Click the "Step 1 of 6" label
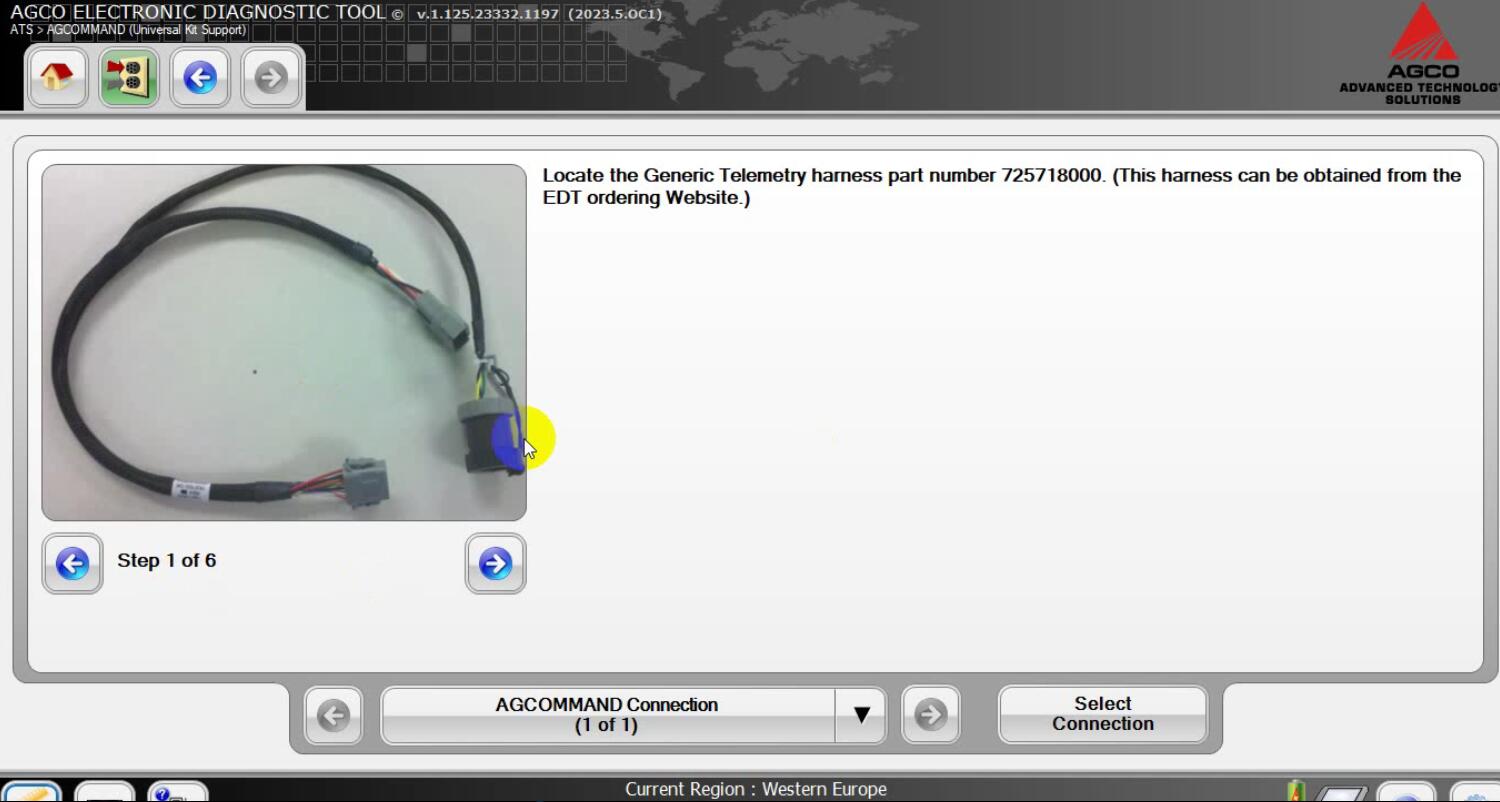Screen dimensions: 1500x802 point(167,560)
